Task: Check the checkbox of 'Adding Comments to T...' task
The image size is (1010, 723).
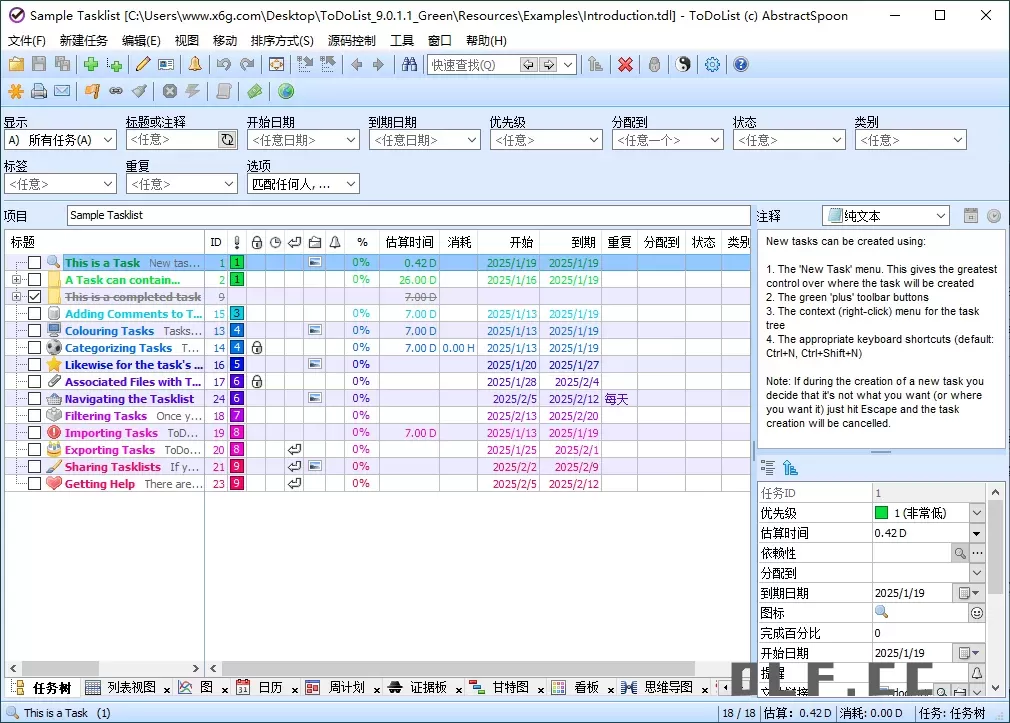Action: pos(33,315)
